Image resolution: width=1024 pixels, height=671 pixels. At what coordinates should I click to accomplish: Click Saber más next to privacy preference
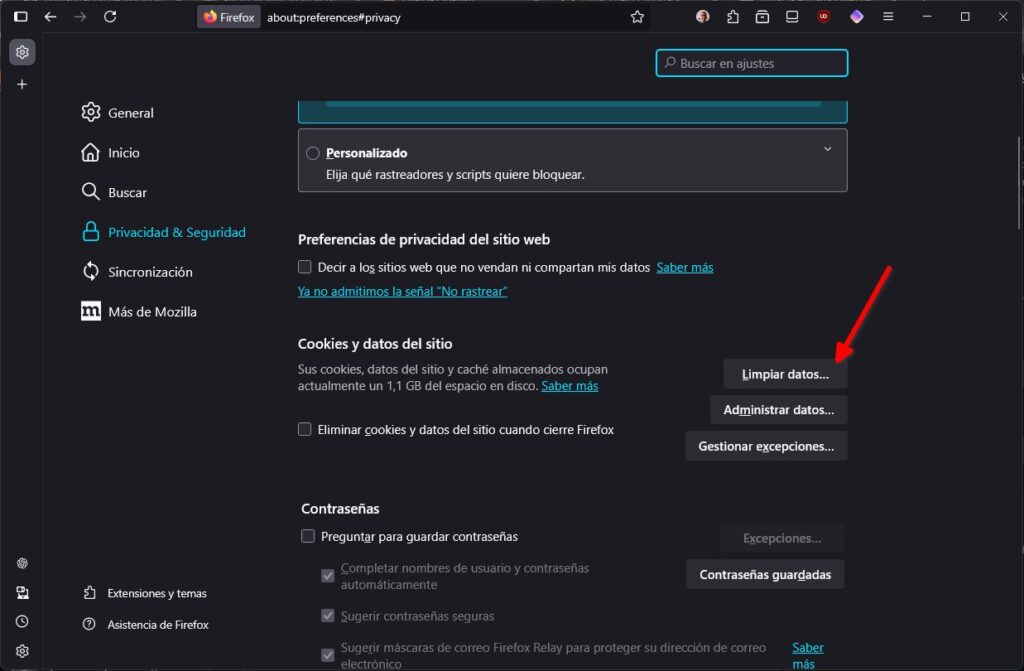684,267
